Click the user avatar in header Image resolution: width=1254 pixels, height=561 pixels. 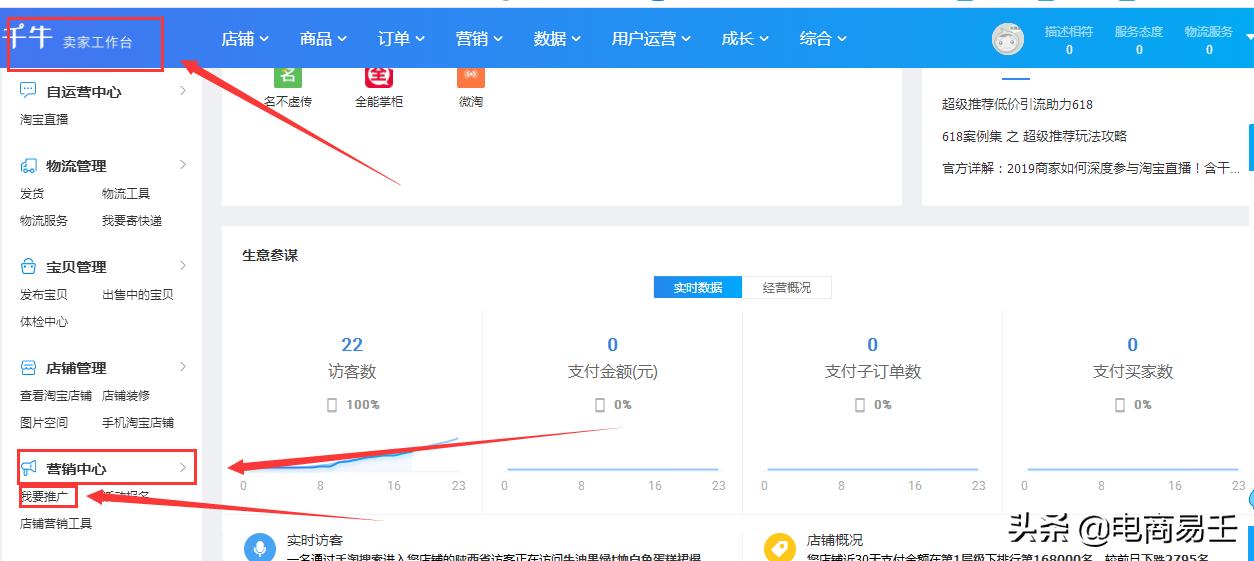pos(1007,39)
